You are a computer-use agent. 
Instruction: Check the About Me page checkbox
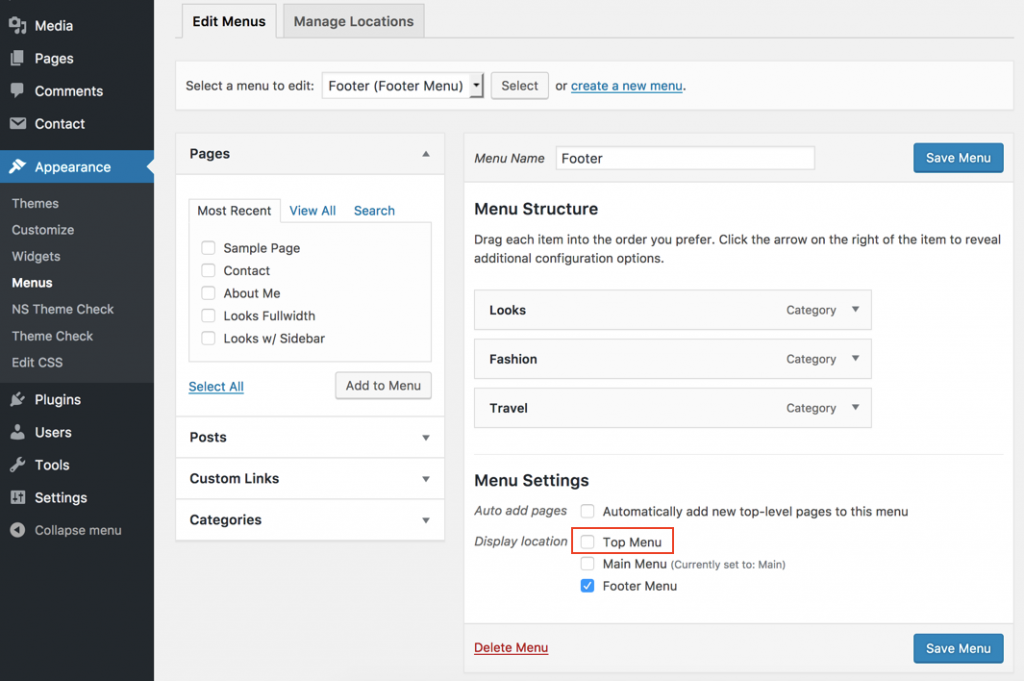pyautogui.click(x=208, y=293)
